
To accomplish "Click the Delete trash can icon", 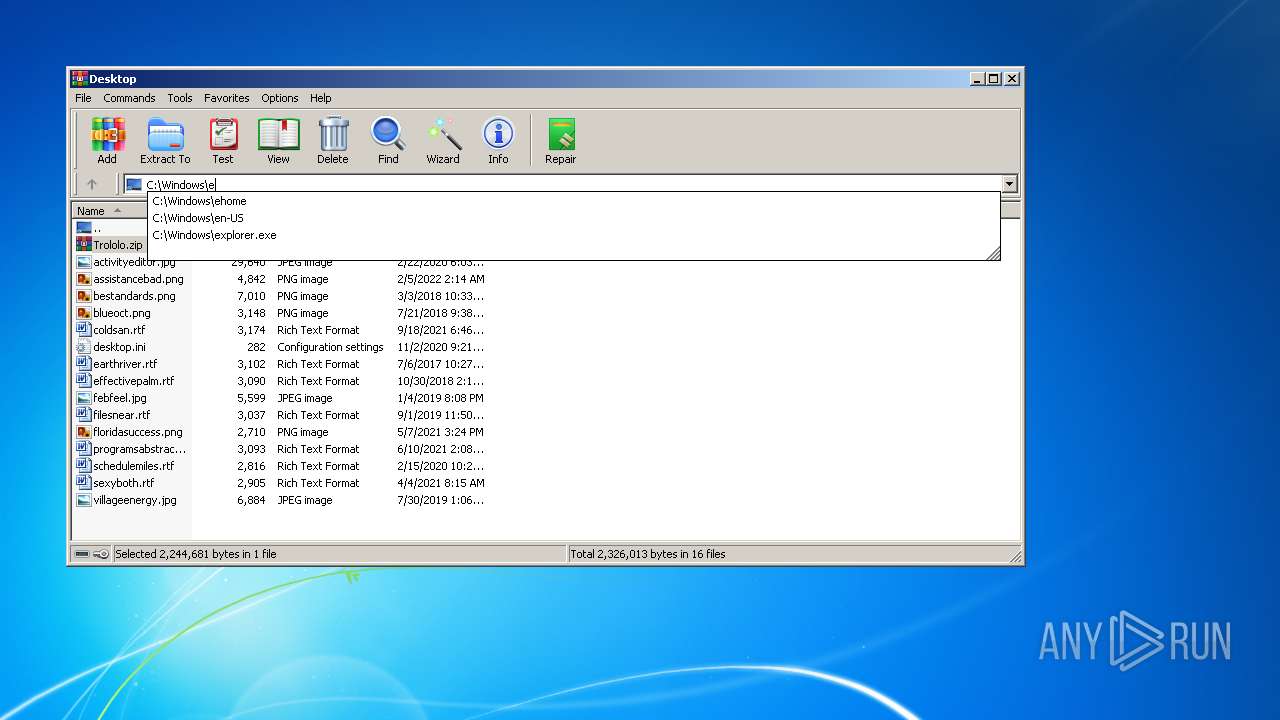I will point(333,140).
